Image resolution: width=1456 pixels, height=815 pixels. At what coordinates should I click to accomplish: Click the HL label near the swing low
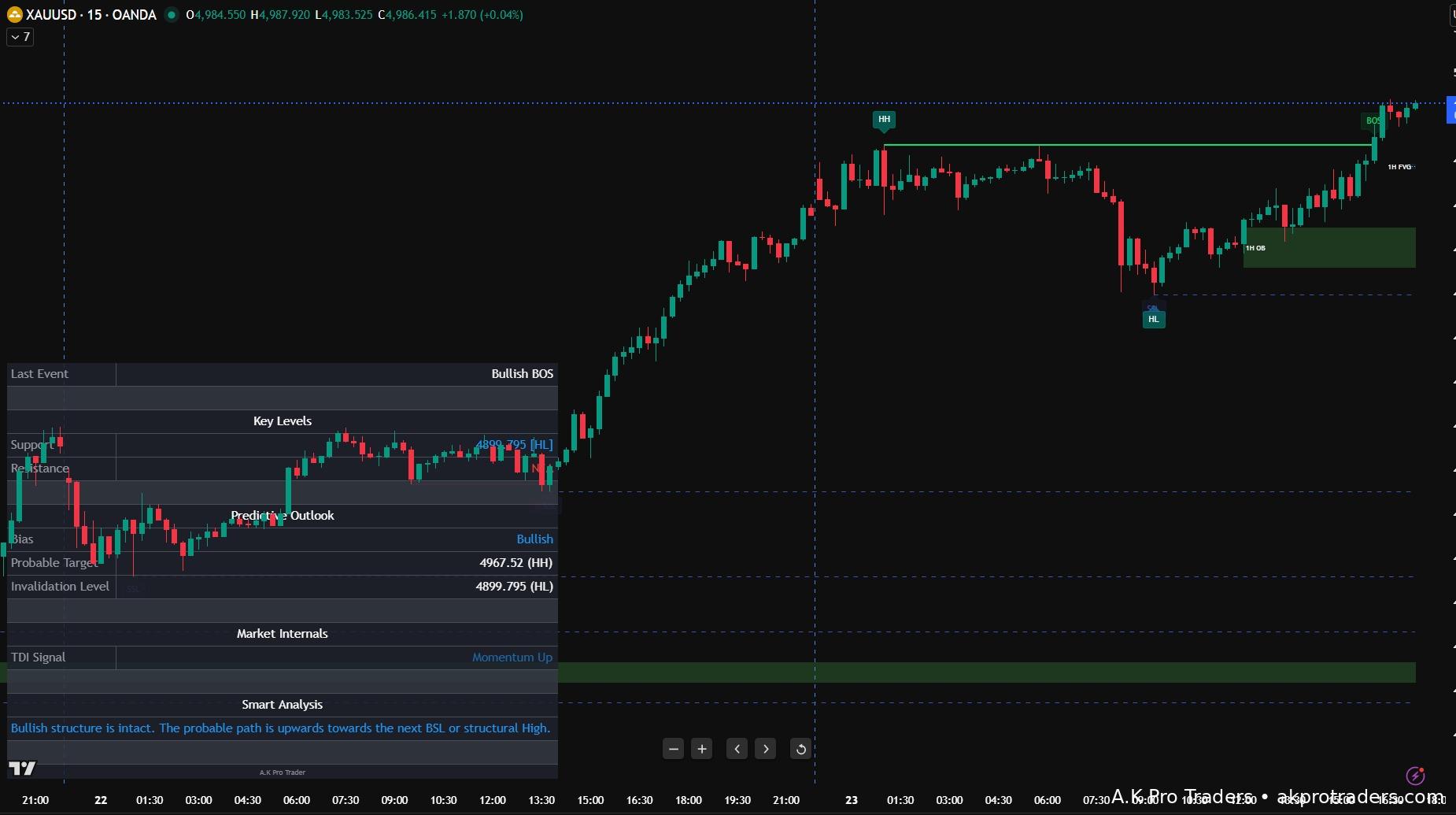(1153, 319)
